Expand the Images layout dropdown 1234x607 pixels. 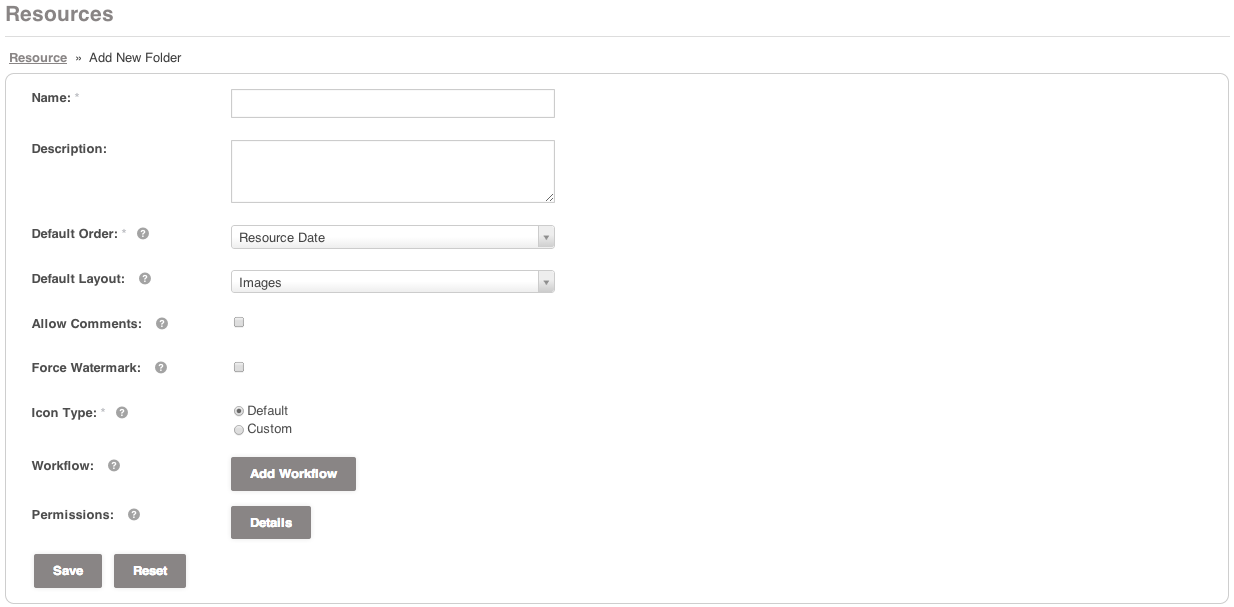pos(392,282)
